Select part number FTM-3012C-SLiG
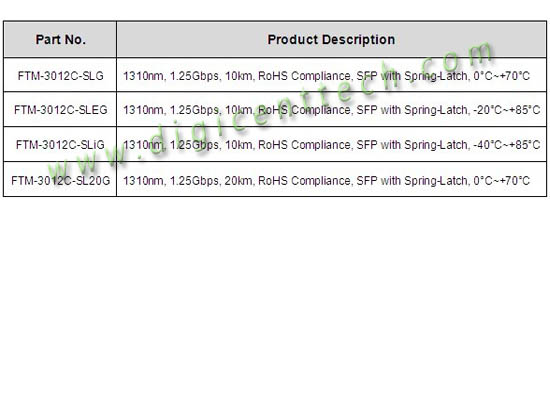This screenshot has height=400, width=550. pos(60,145)
